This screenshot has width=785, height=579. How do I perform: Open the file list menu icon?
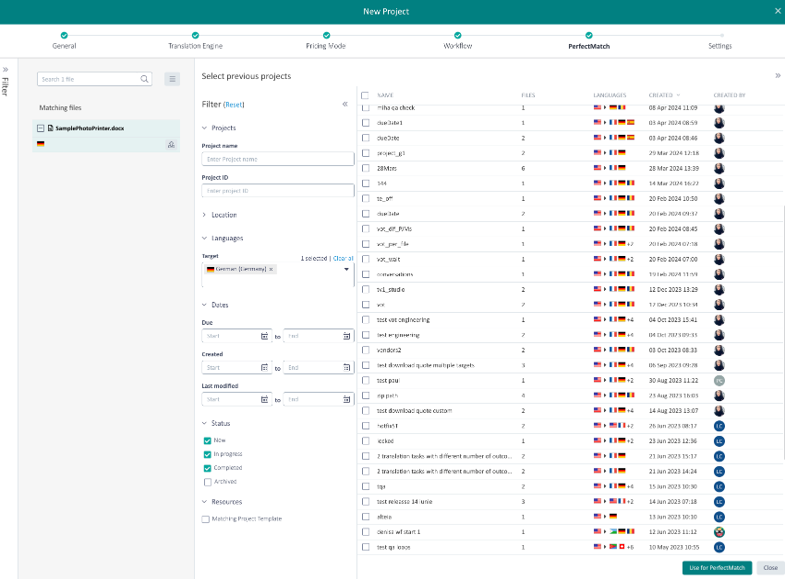[x=172, y=79]
